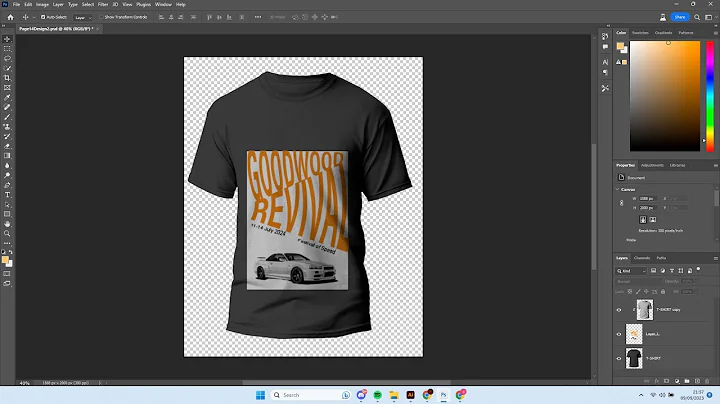Select the Move tool in the toolbox
This screenshot has width=720, height=404.
point(7,39)
